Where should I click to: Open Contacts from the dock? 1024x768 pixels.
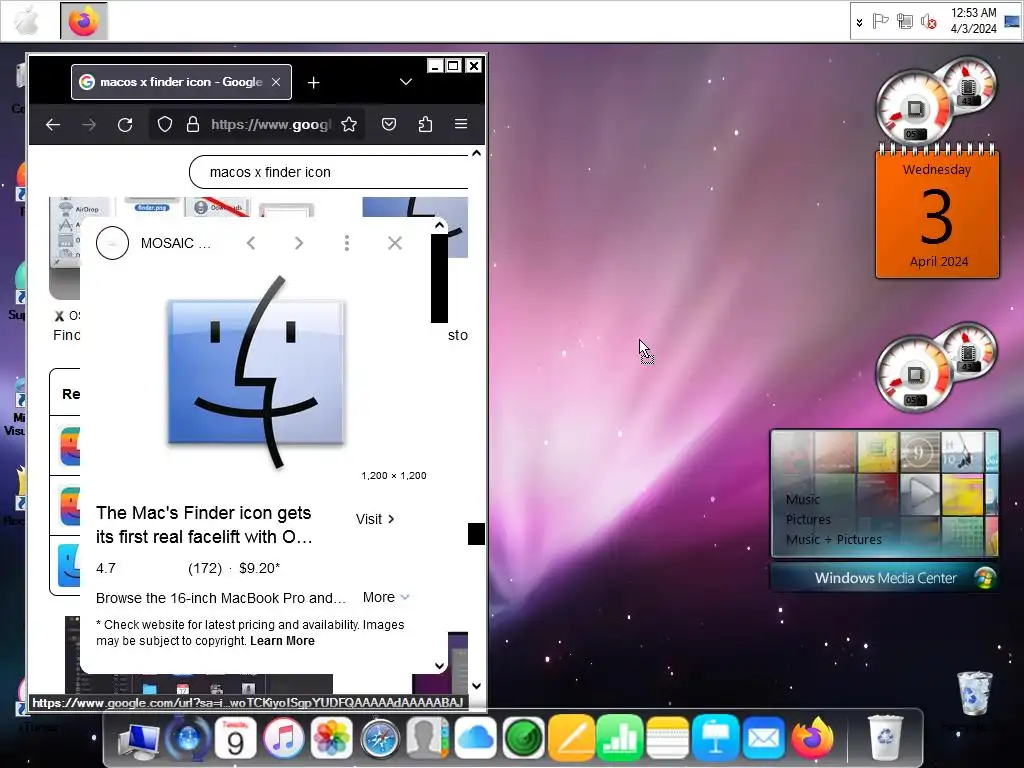tap(428, 738)
